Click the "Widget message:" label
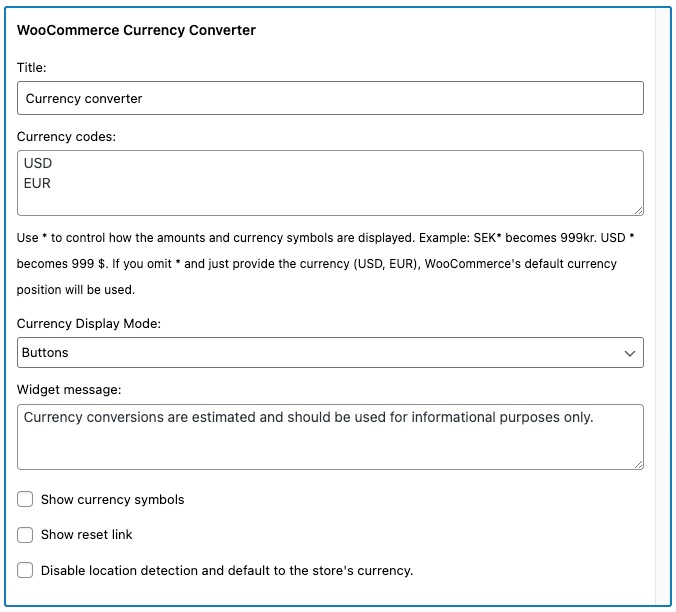This screenshot has width=676, height=612. (x=69, y=389)
